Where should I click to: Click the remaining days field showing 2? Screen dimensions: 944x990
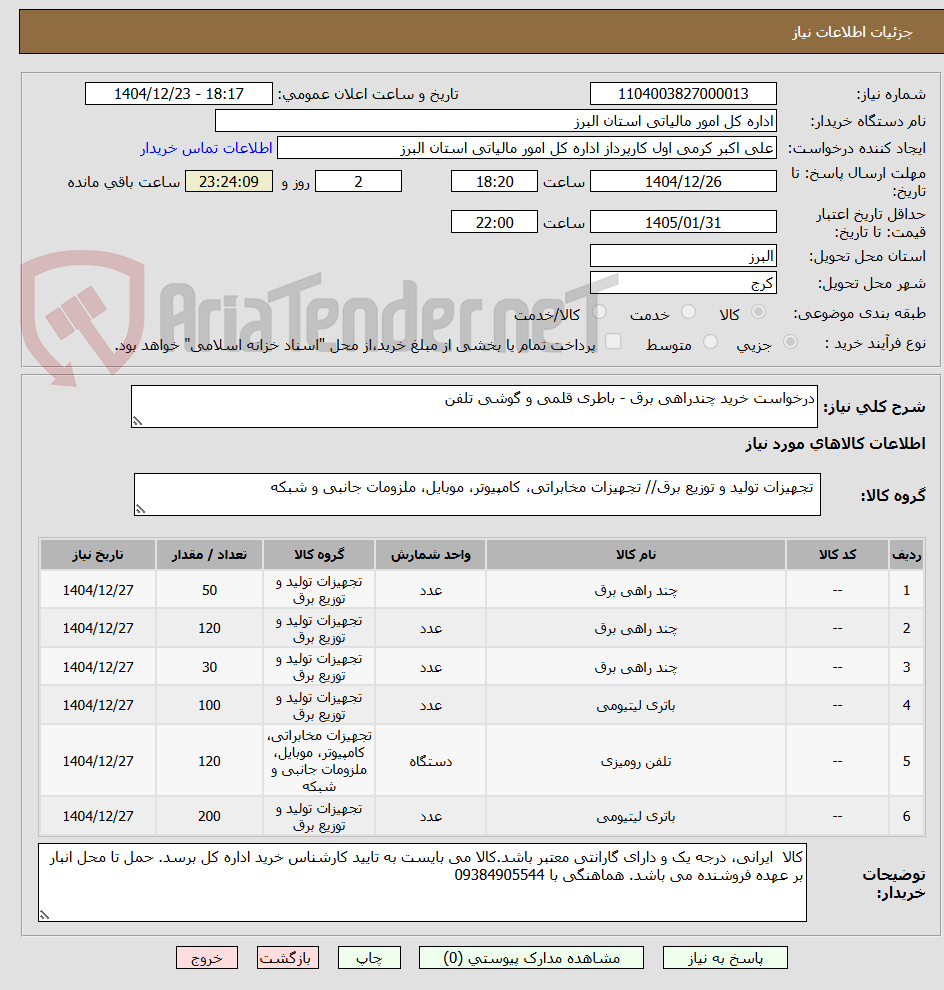[x=359, y=182]
